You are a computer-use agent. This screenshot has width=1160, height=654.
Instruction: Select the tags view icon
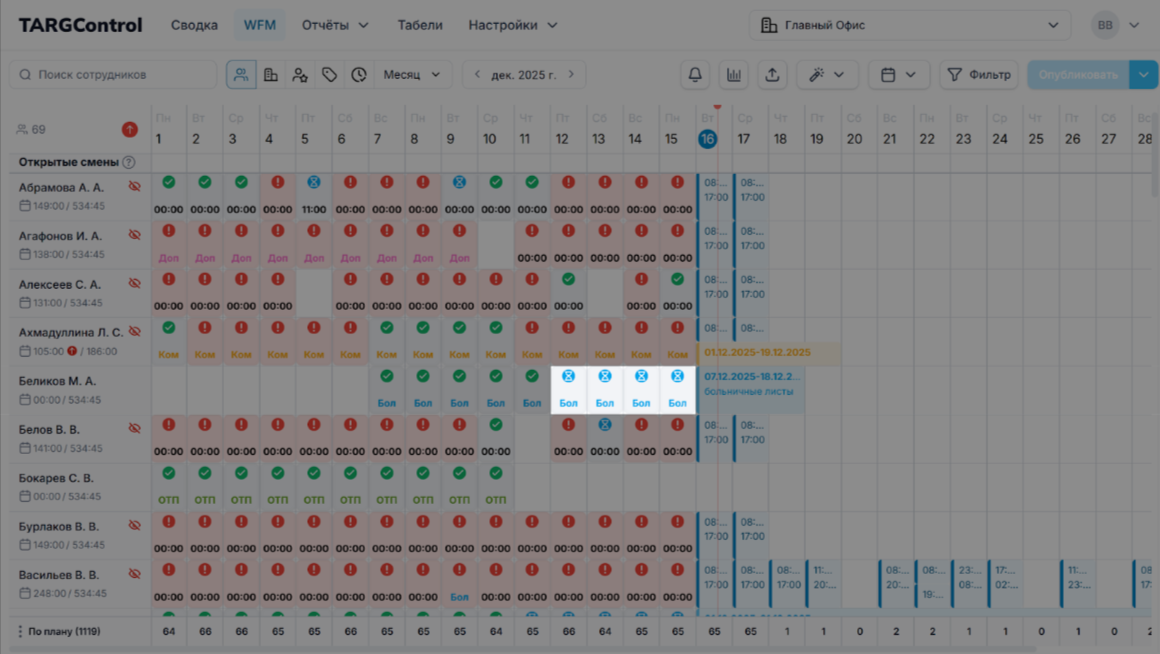(329, 75)
